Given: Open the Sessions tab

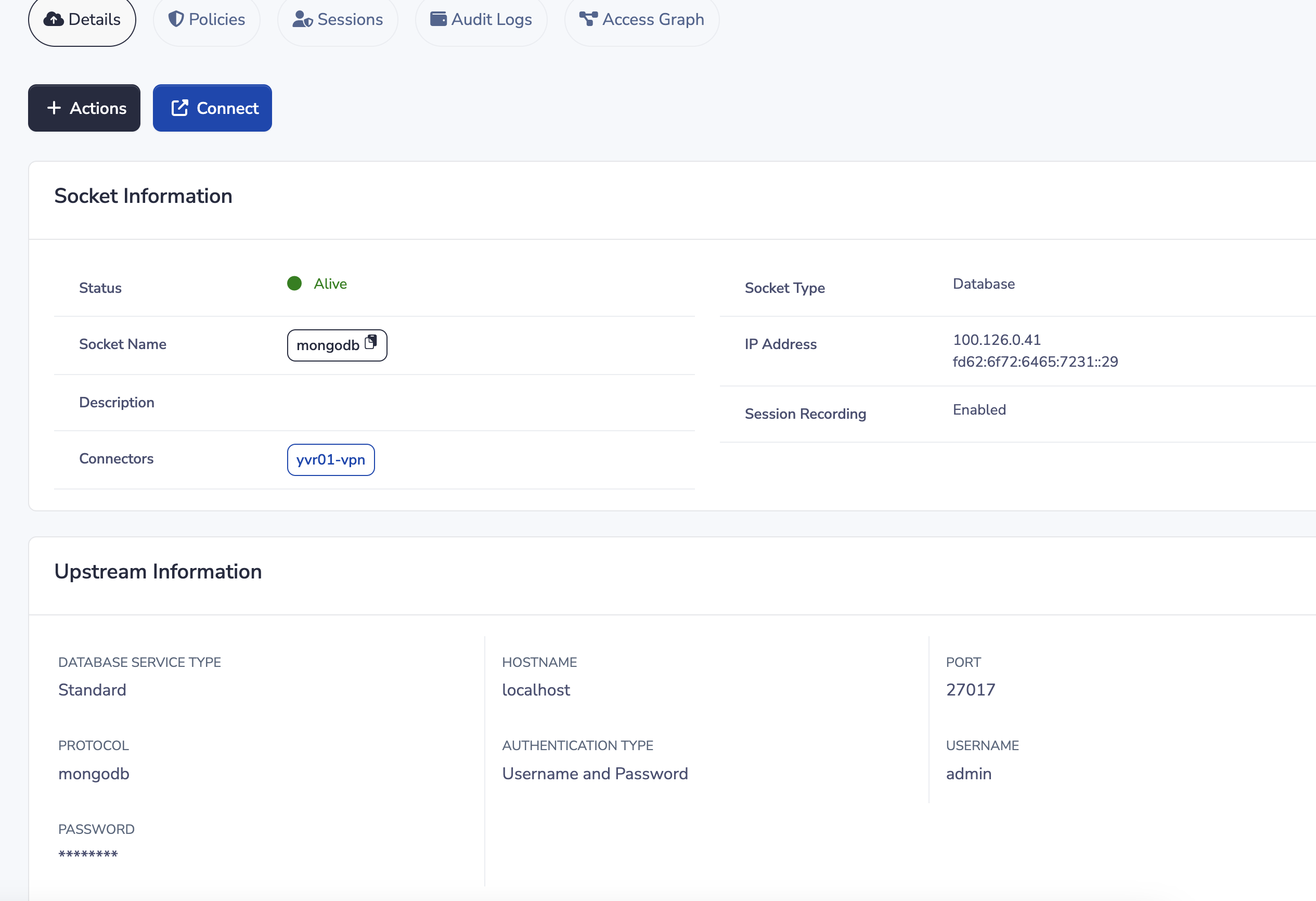Looking at the screenshot, I should (338, 20).
